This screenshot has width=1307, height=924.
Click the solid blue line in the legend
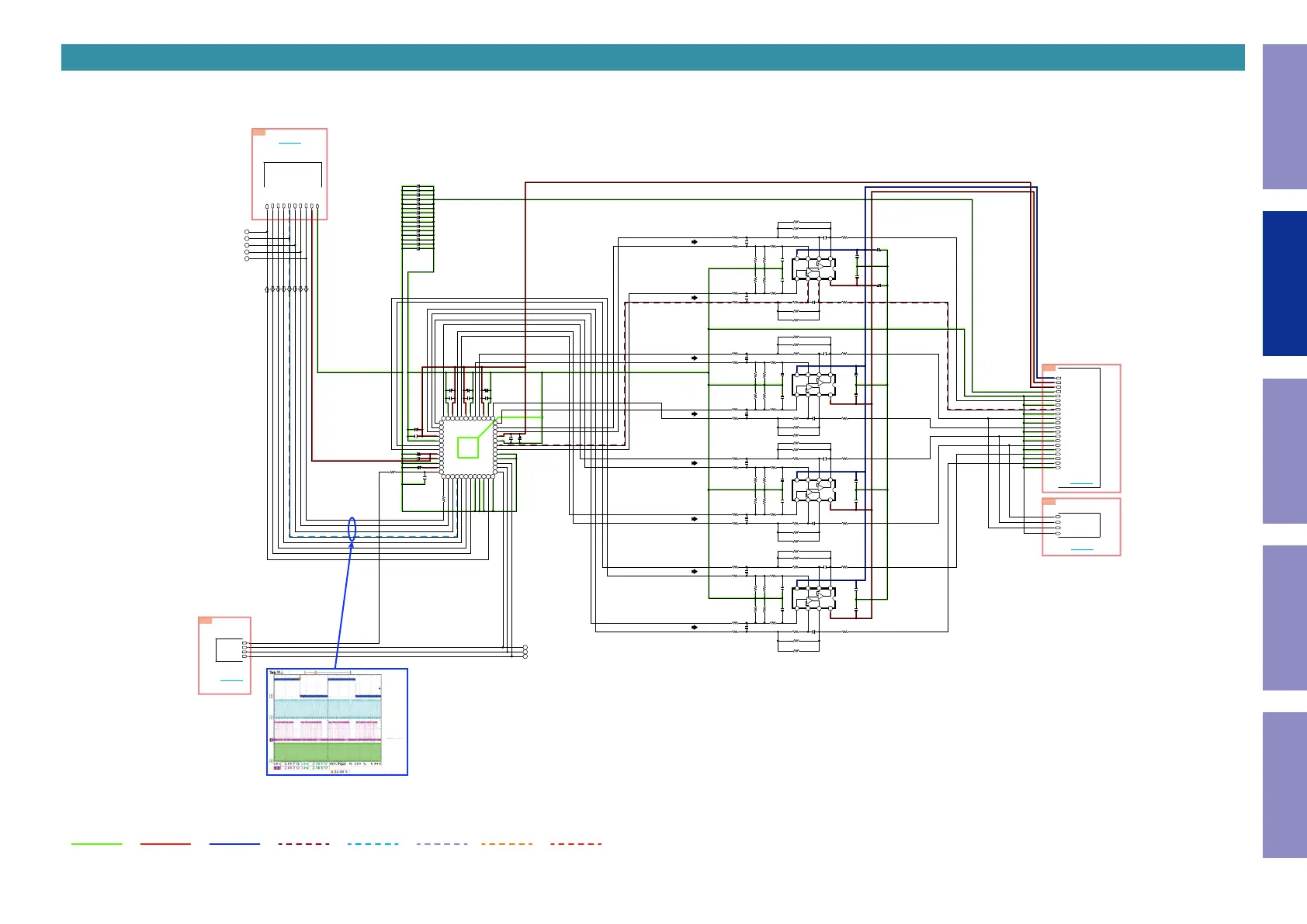pos(234,844)
